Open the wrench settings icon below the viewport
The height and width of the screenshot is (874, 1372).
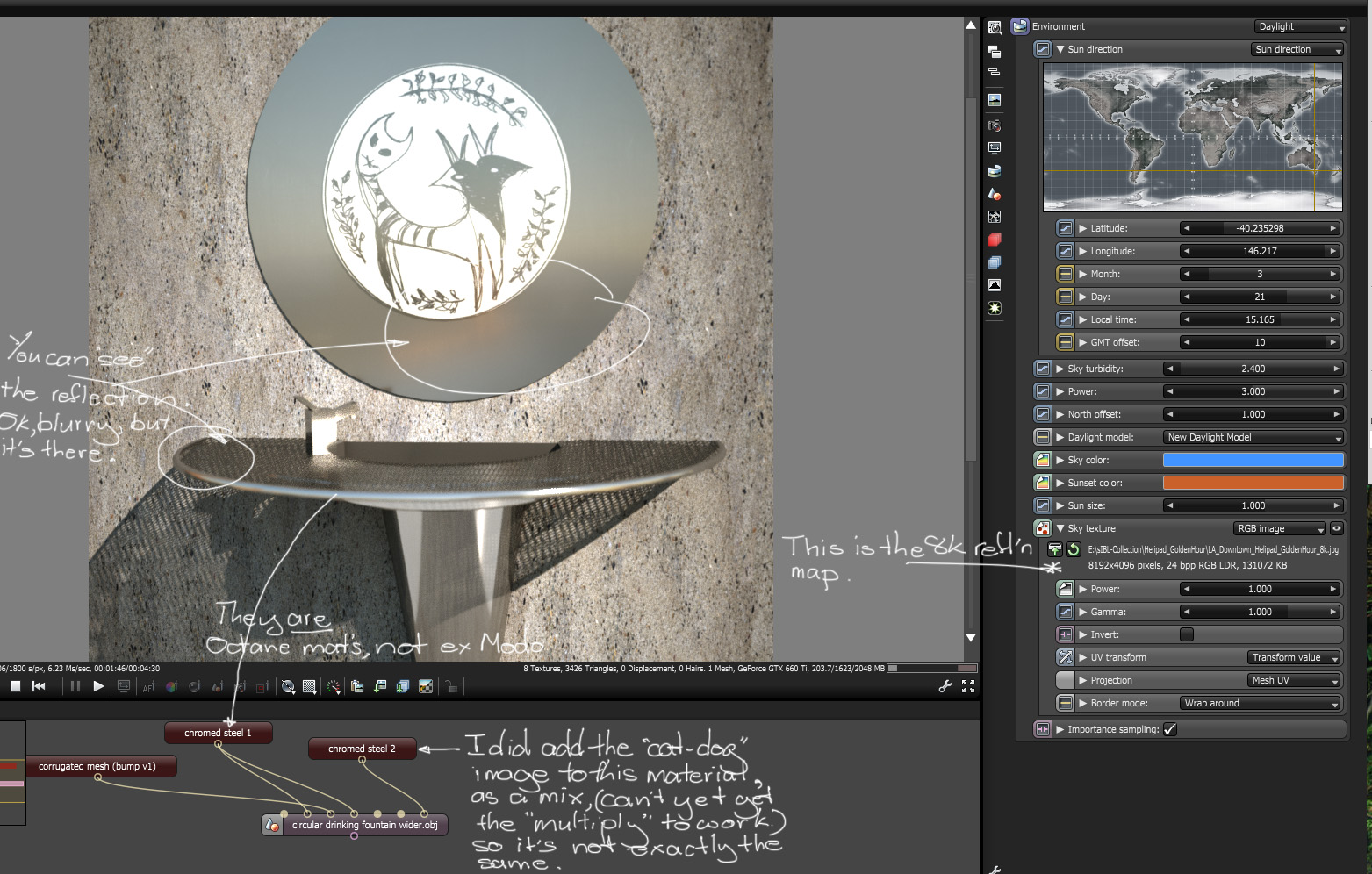point(945,686)
